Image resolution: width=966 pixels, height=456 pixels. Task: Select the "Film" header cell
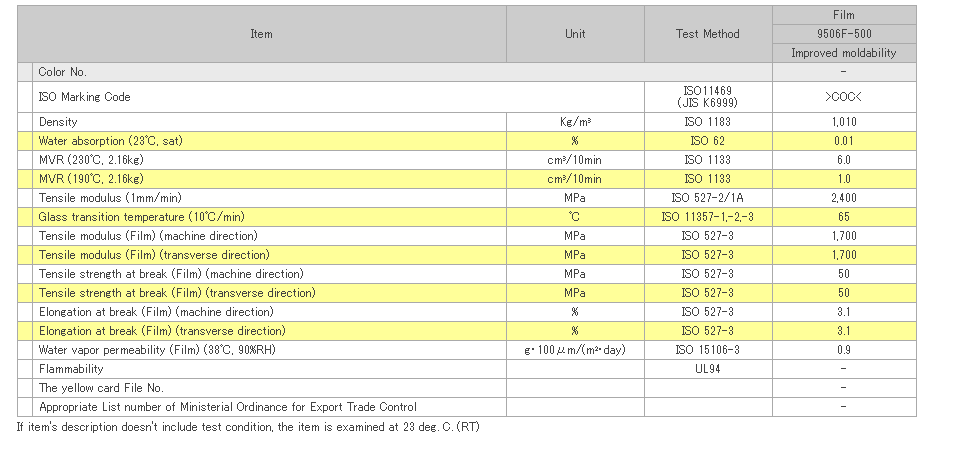point(843,15)
